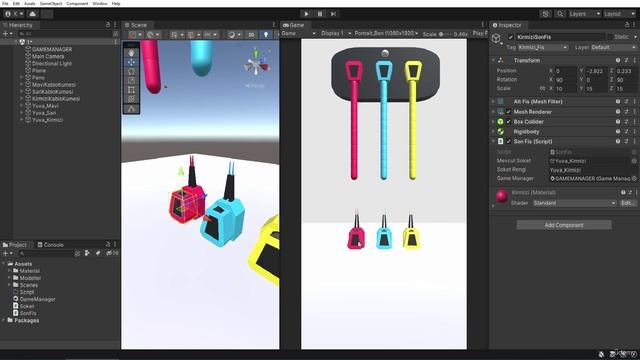Open the Assets menu
This screenshot has width=640, height=360.
click(x=29, y=3)
